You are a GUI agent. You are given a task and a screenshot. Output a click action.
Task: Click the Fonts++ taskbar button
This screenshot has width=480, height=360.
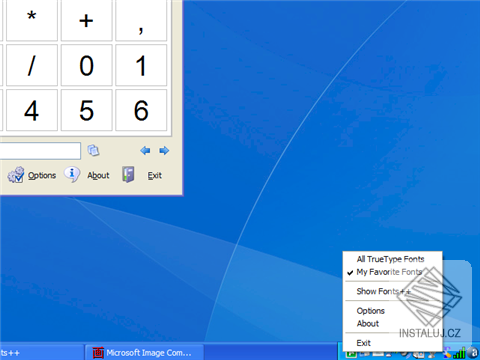click(41, 352)
